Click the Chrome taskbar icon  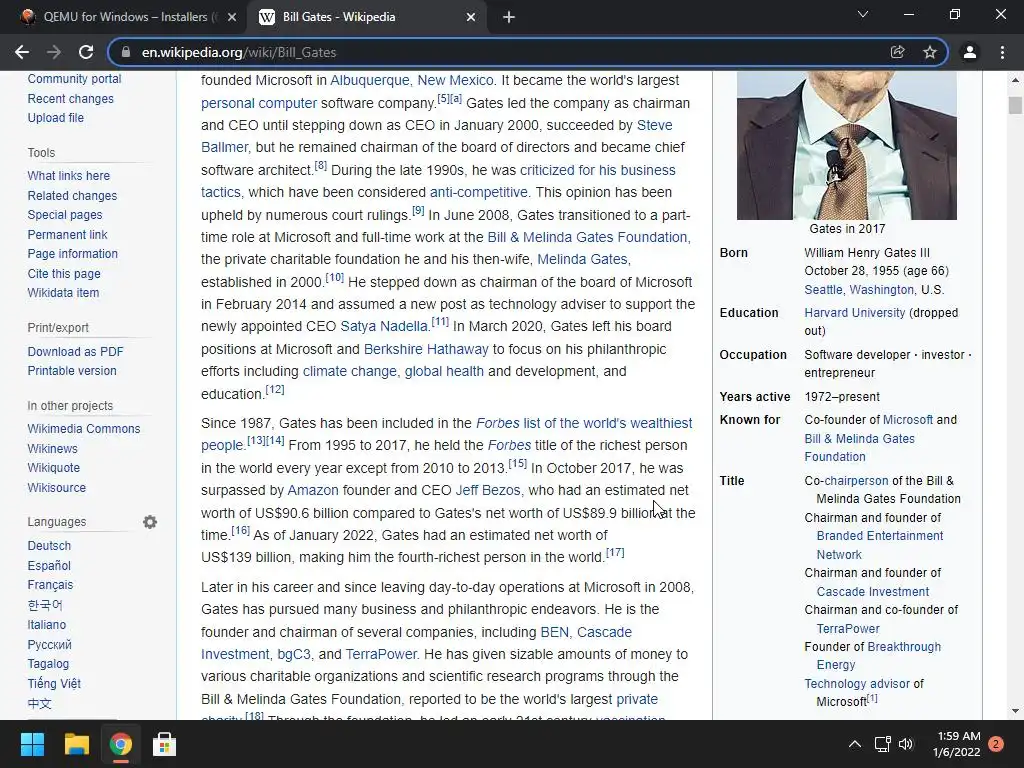tap(121, 744)
